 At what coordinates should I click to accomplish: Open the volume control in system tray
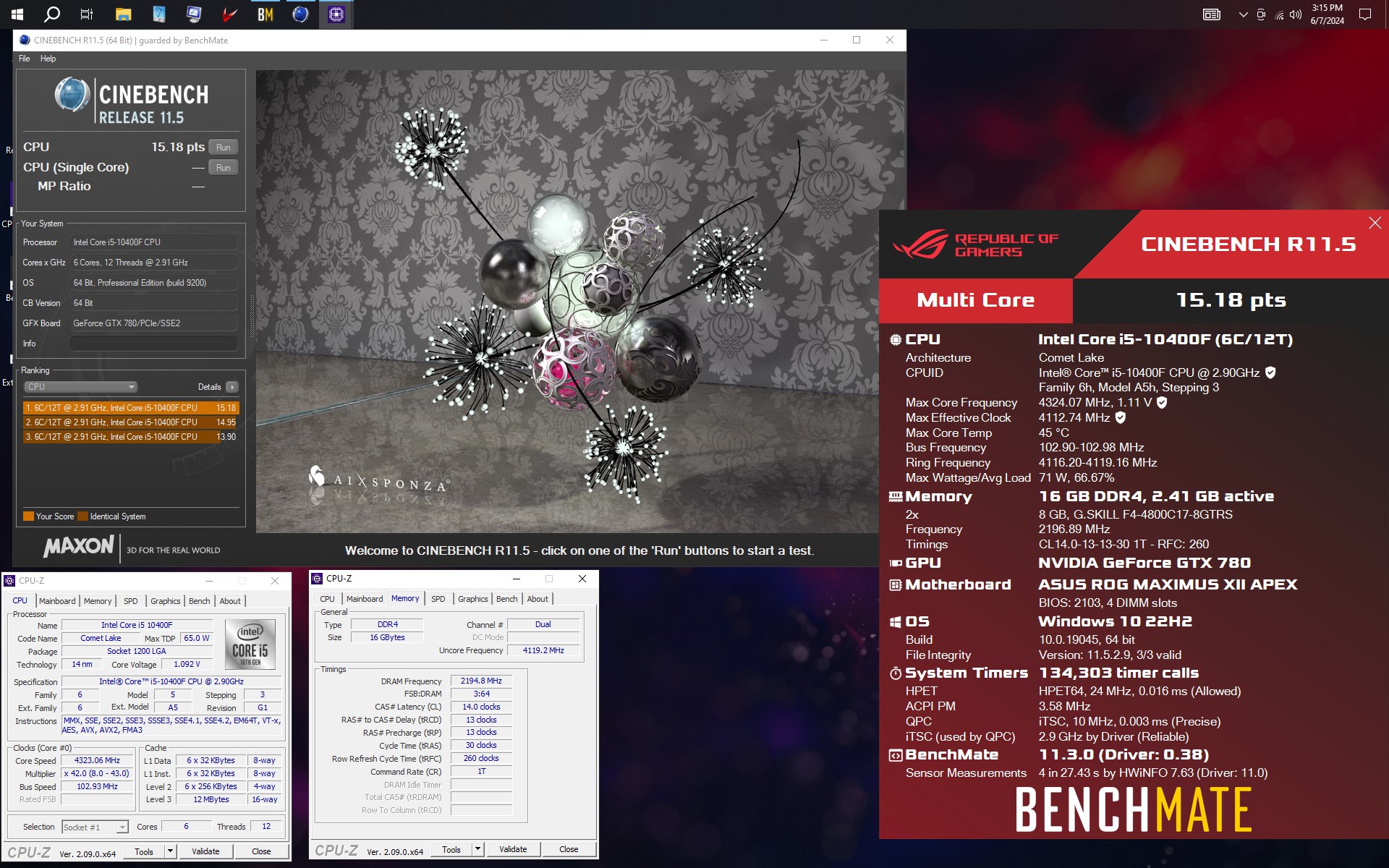(x=1296, y=14)
